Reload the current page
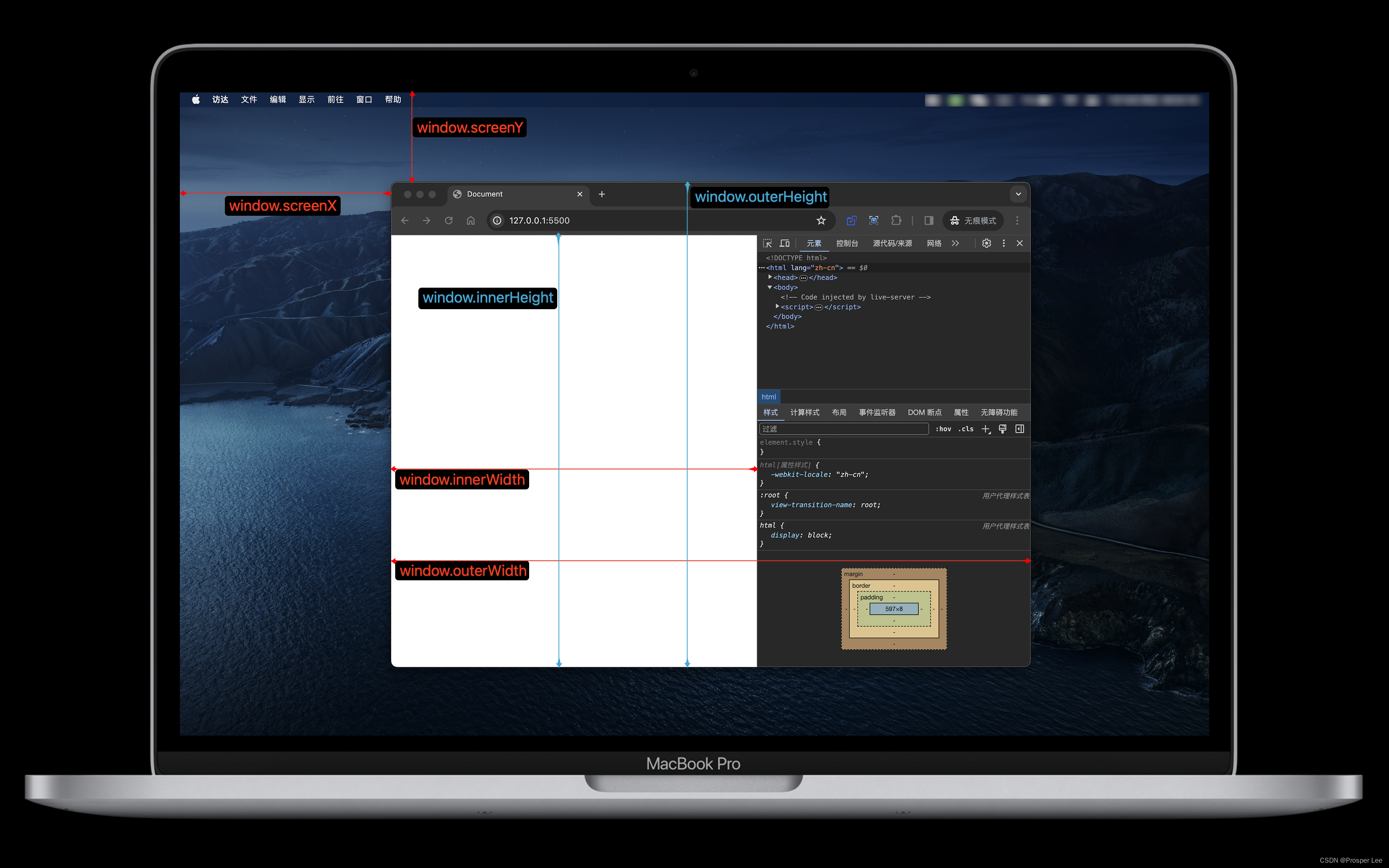The image size is (1389, 868). (449, 220)
